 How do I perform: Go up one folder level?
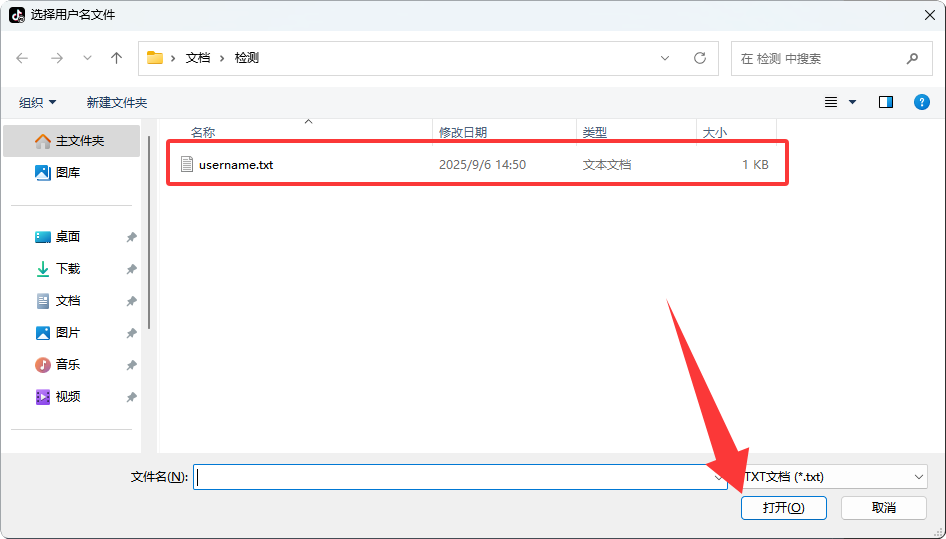116,58
